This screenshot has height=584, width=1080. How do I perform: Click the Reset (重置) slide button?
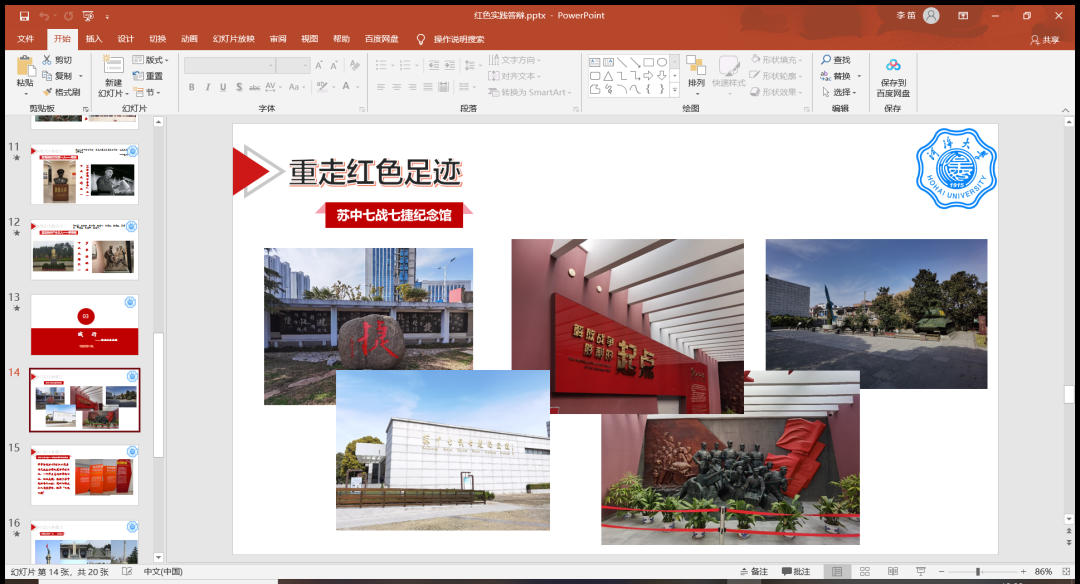point(149,76)
